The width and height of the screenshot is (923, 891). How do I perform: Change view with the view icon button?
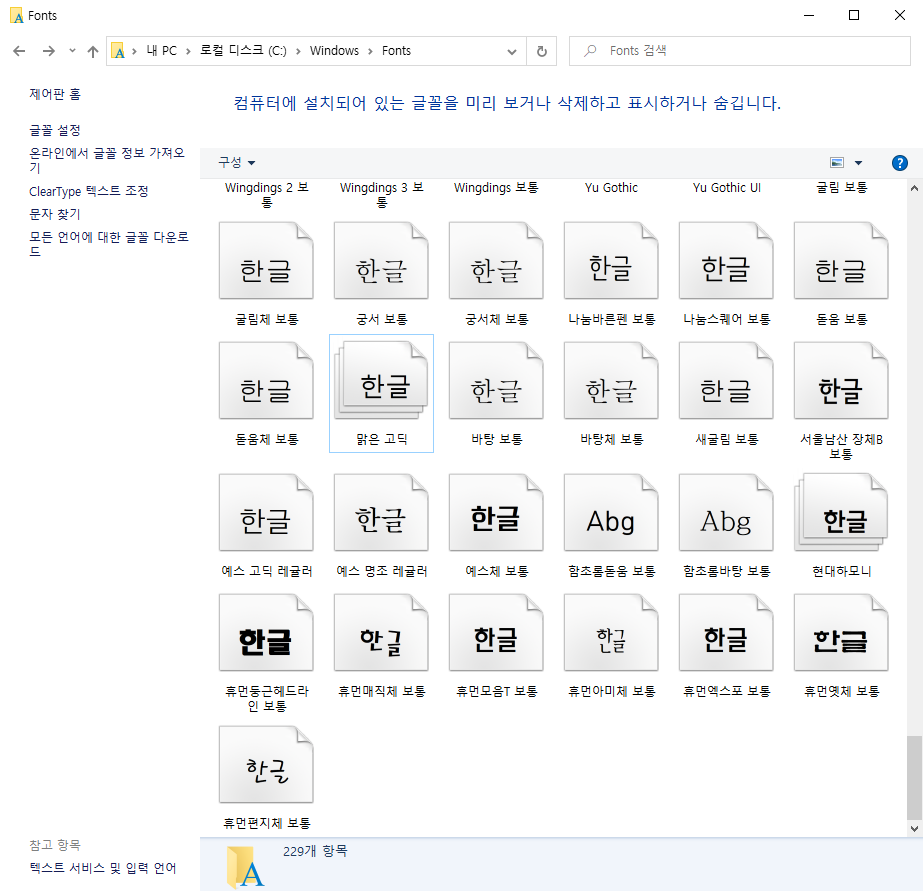tap(837, 162)
